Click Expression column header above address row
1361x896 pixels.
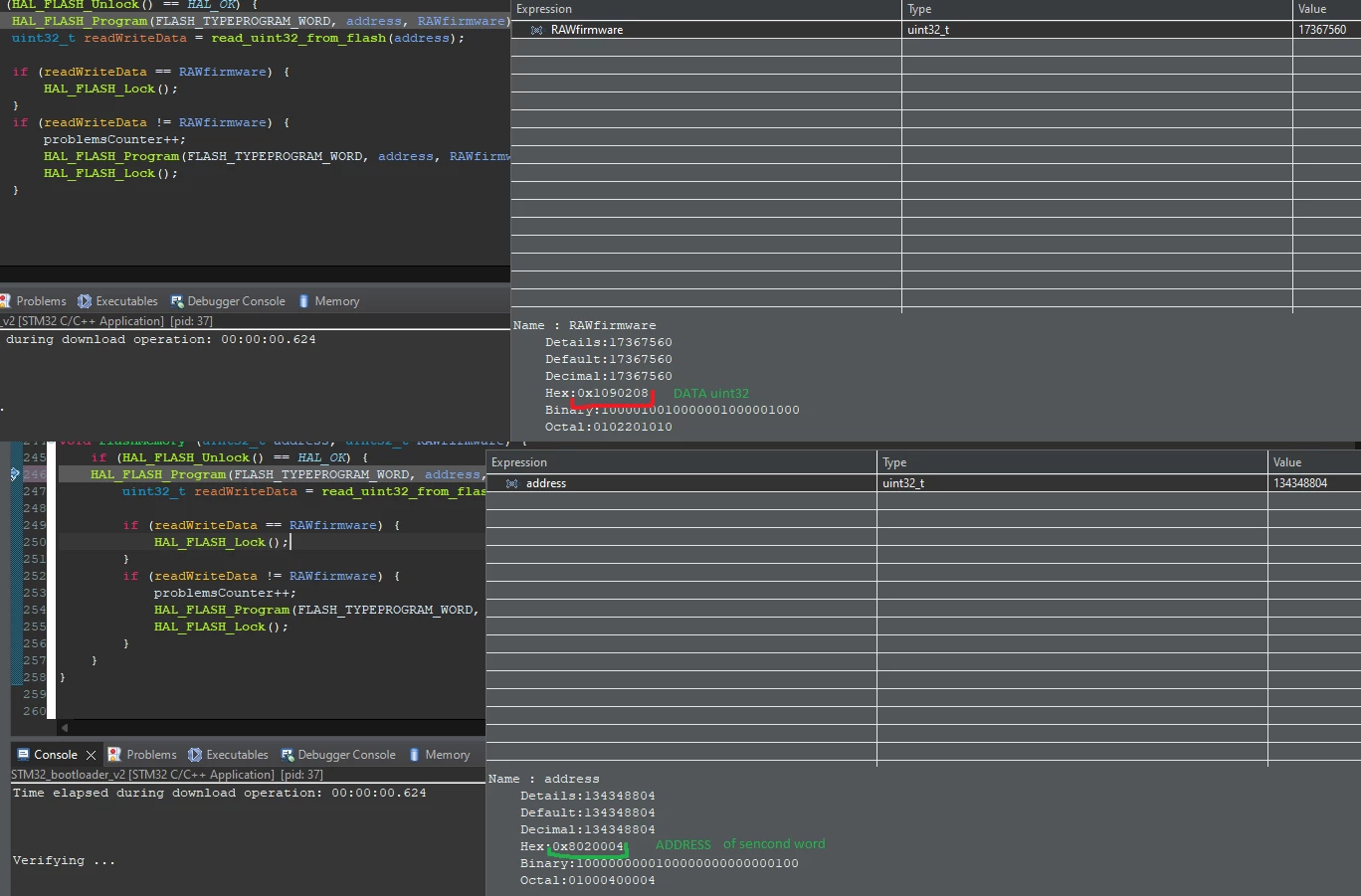(x=681, y=462)
